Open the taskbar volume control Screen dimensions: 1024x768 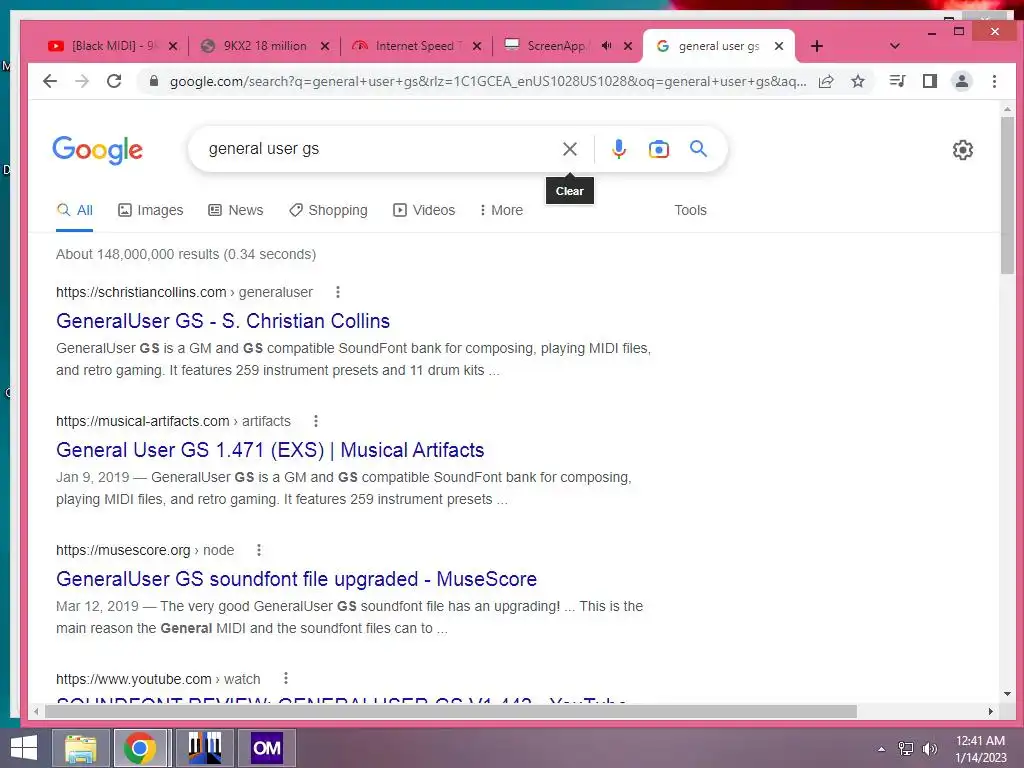point(929,749)
